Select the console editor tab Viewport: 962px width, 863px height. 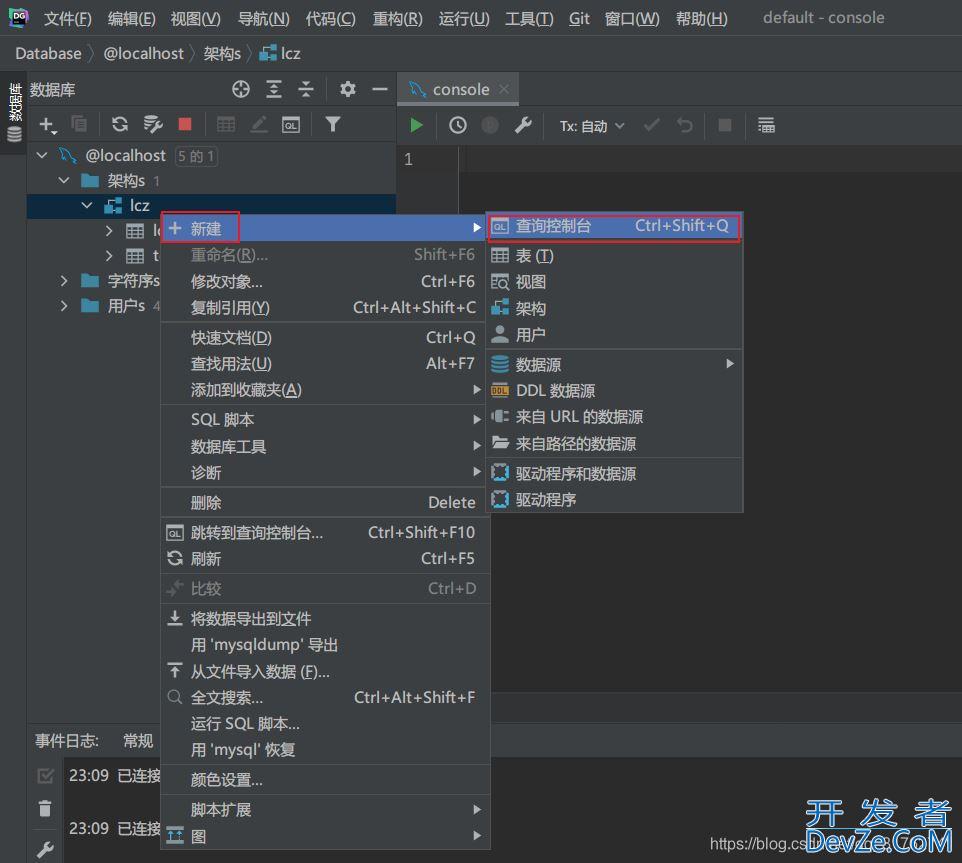(459, 90)
